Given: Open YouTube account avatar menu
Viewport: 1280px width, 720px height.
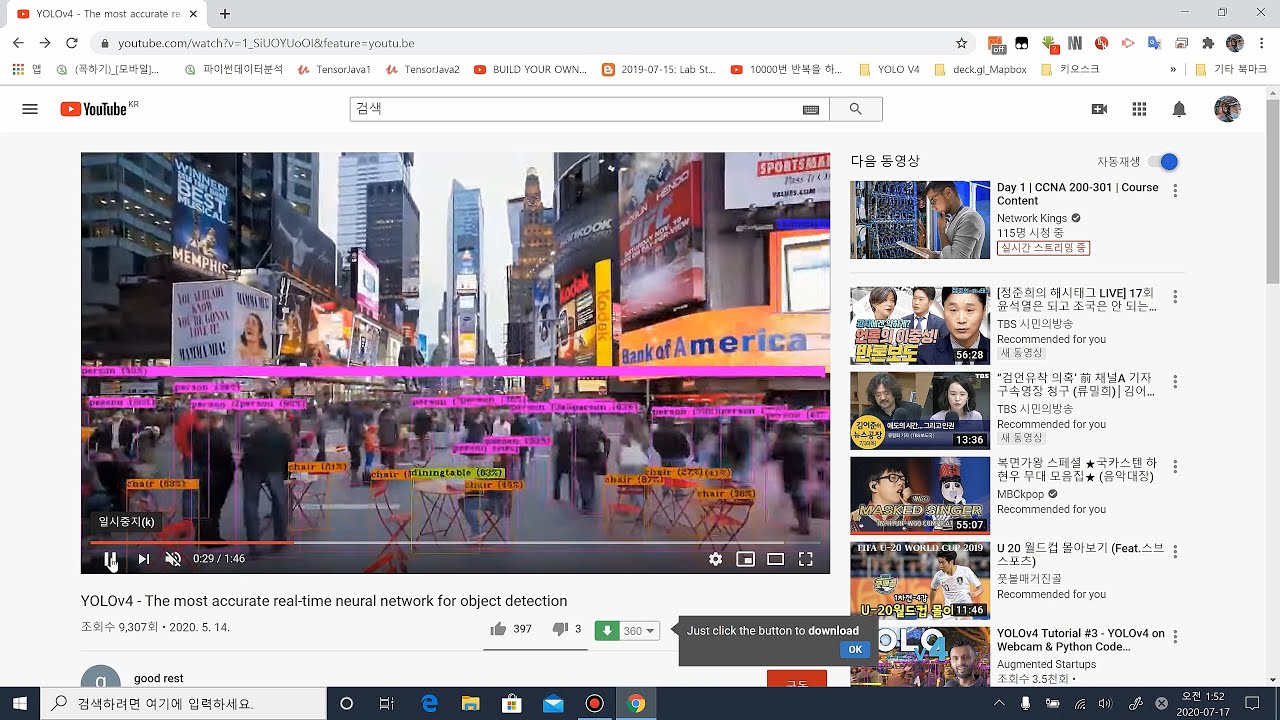Looking at the screenshot, I should point(1227,109).
